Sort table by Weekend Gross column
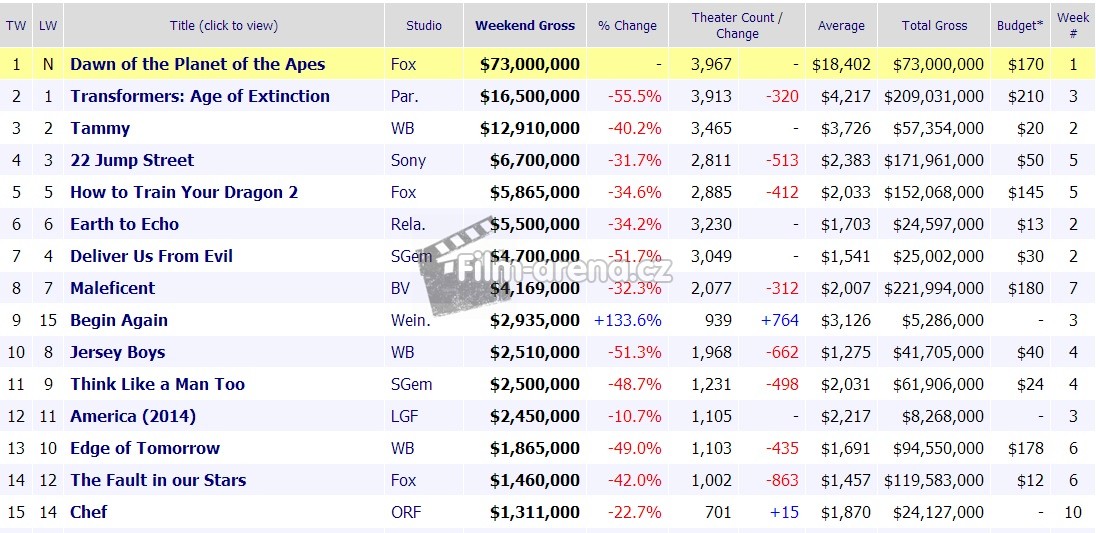This screenshot has height=533, width=1096. click(x=525, y=25)
